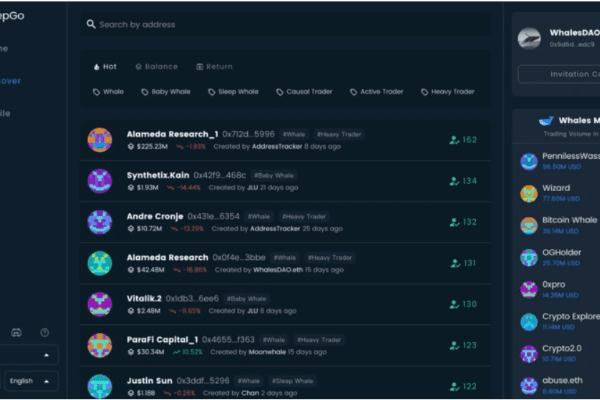Toggle the Baby Whale tag filter
The width and height of the screenshot is (600, 400).
(x=165, y=92)
